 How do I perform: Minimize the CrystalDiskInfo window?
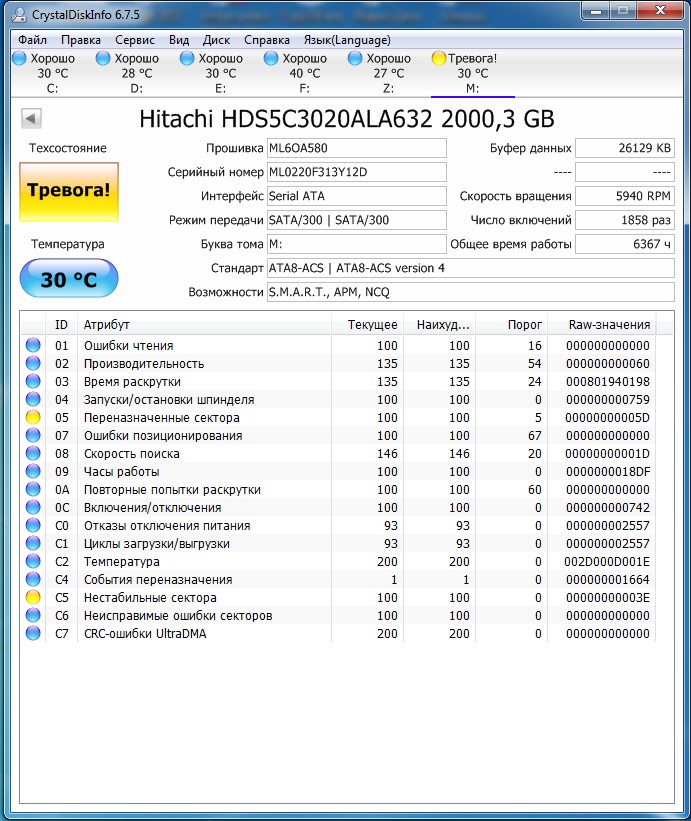click(596, 10)
